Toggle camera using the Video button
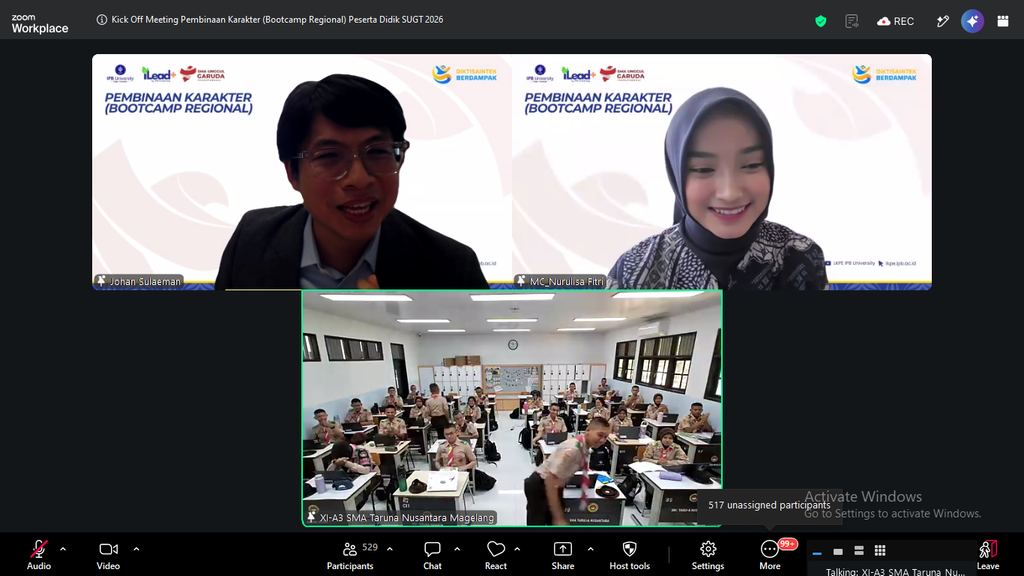The height and width of the screenshot is (576, 1024). 108,555
